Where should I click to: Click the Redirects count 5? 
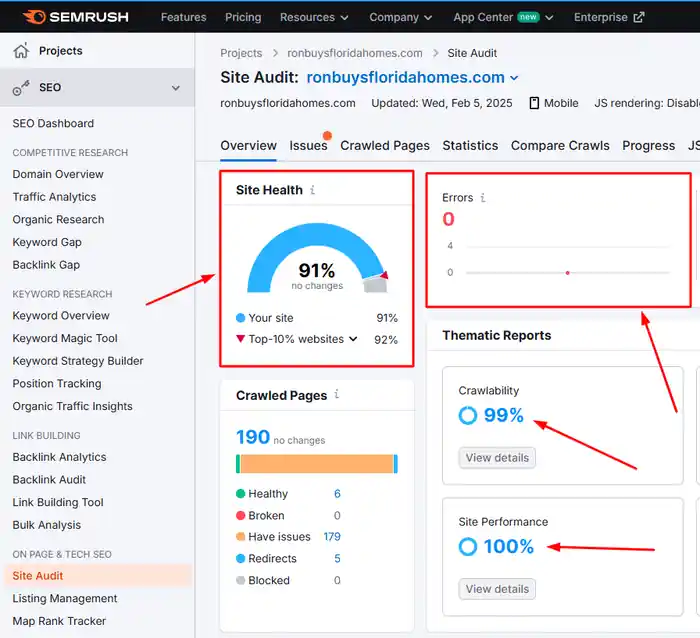[338, 559]
